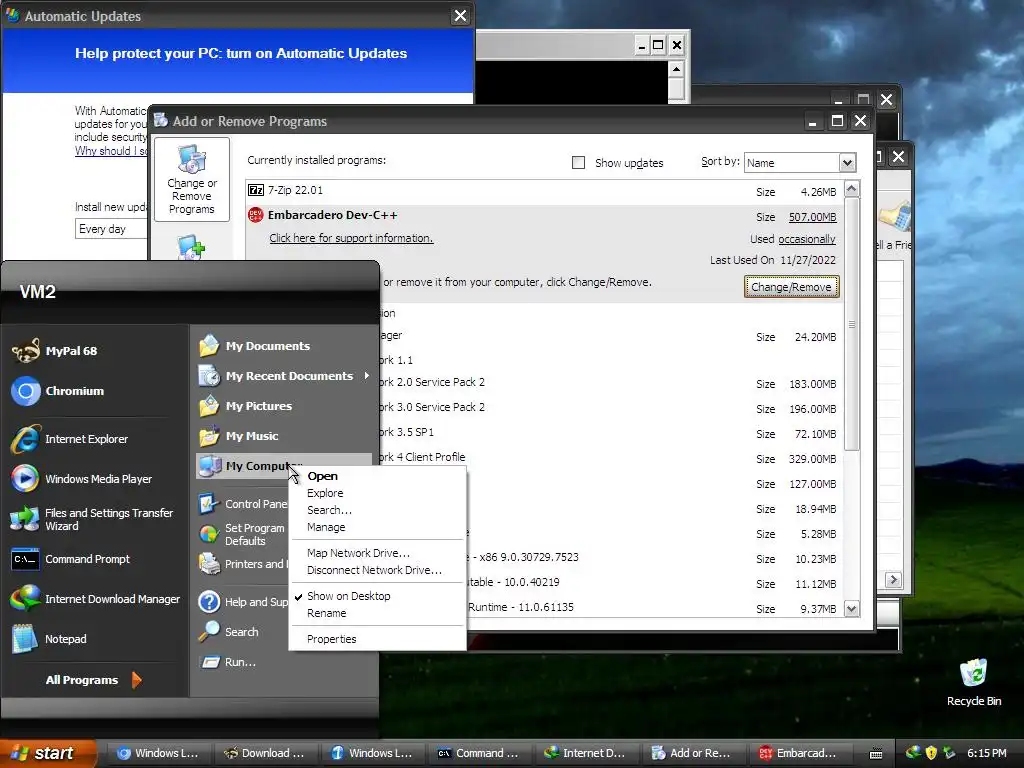Open MyPal 68 raccoon icon

pos(26,351)
